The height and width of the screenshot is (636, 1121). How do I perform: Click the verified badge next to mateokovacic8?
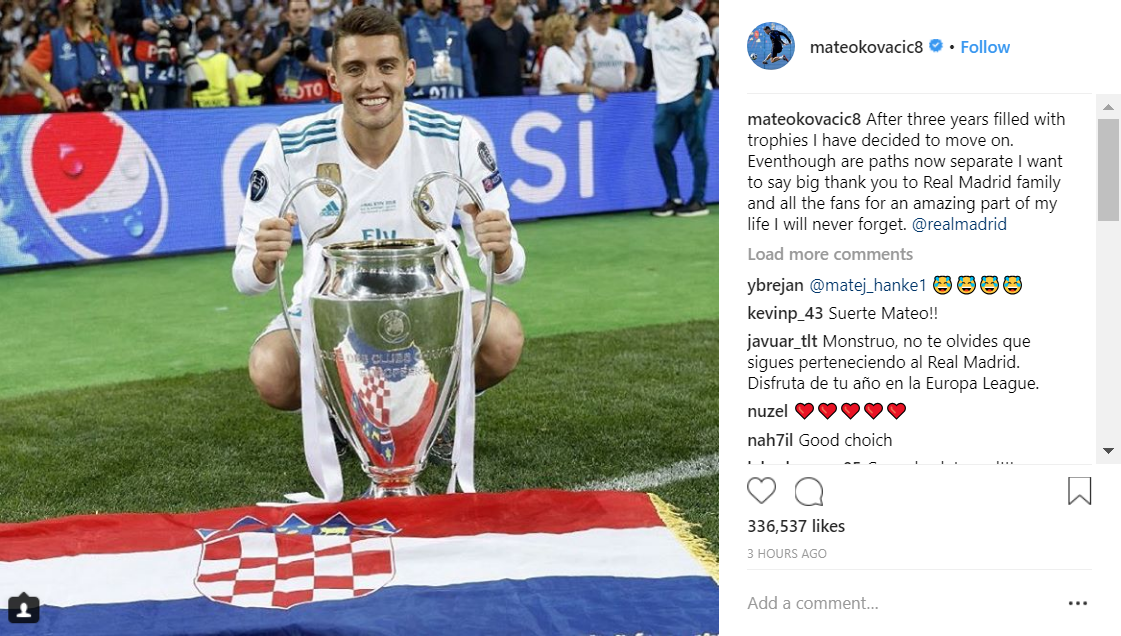pyautogui.click(x=935, y=46)
